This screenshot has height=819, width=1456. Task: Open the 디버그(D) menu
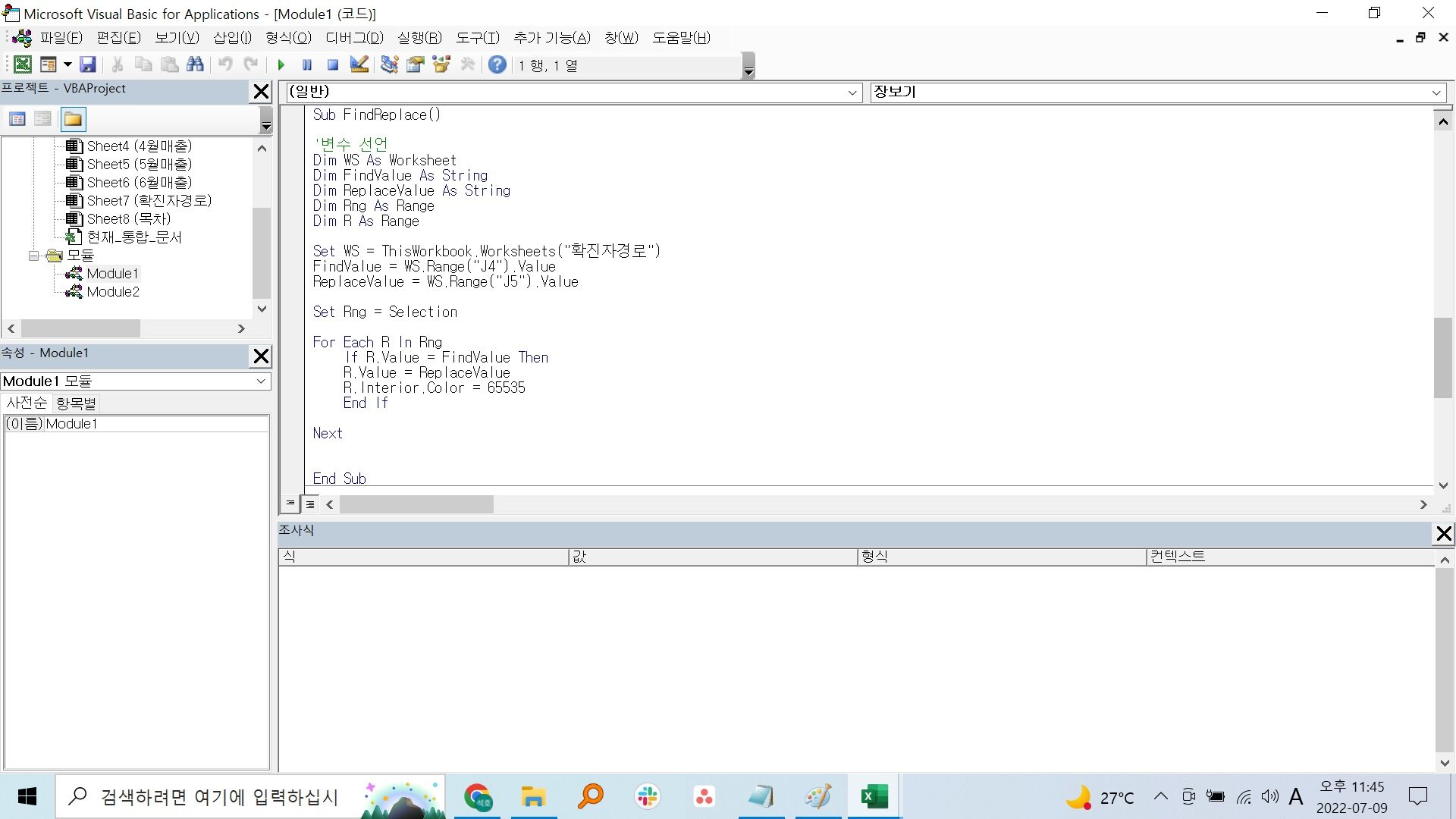coord(354,38)
